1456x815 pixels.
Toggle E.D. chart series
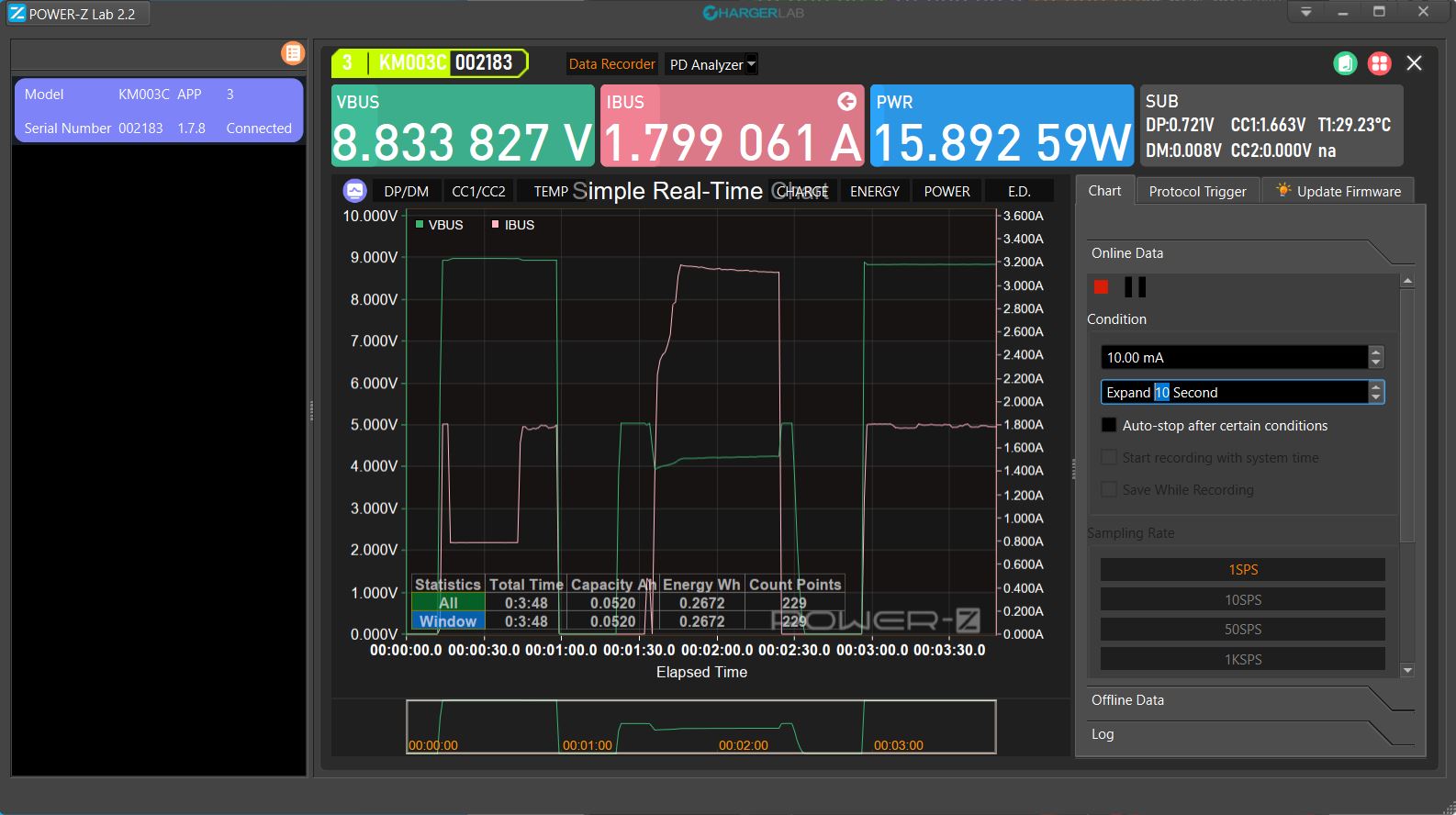[1019, 191]
